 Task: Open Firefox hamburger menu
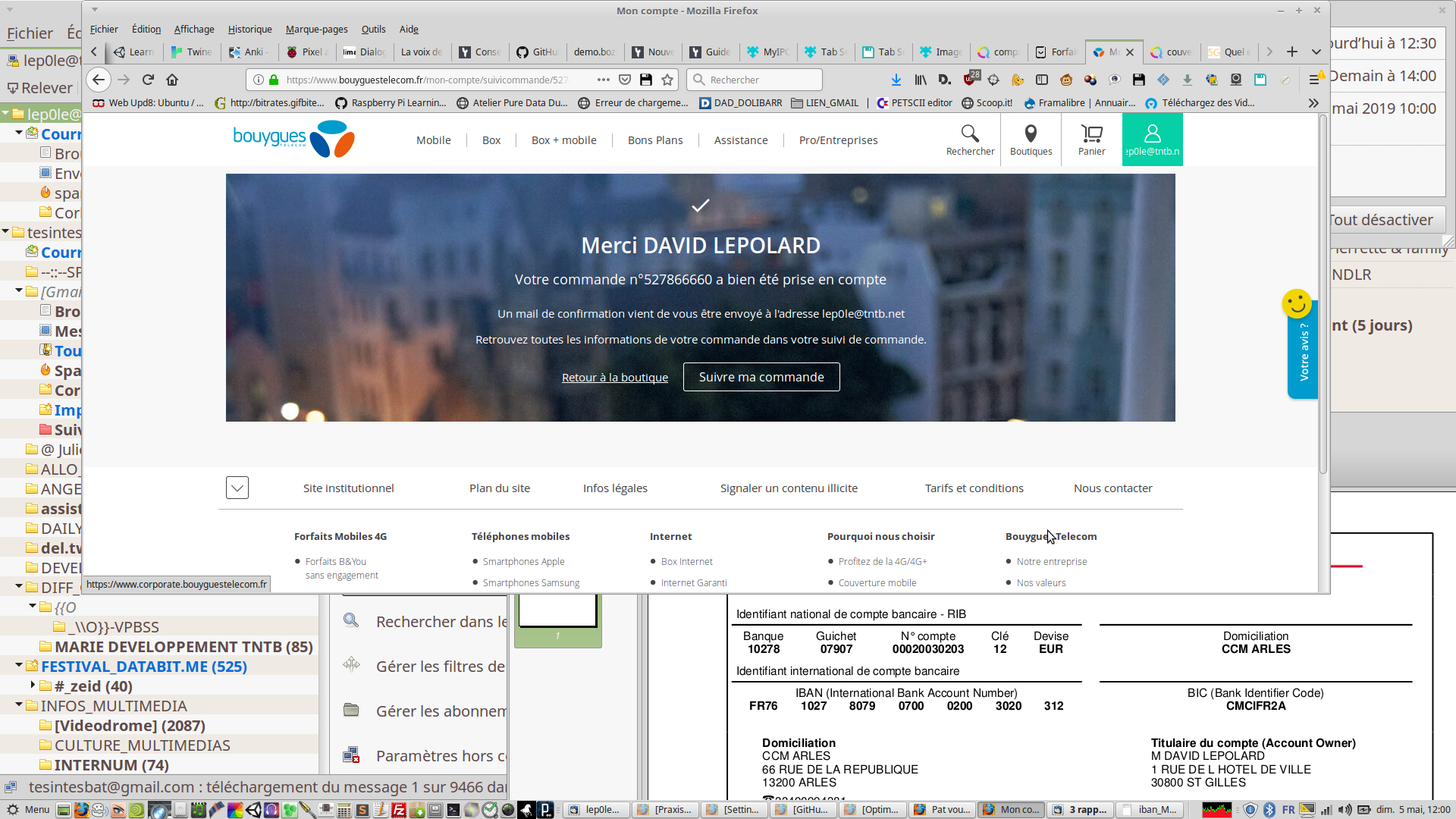pyautogui.click(x=1314, y=80)
